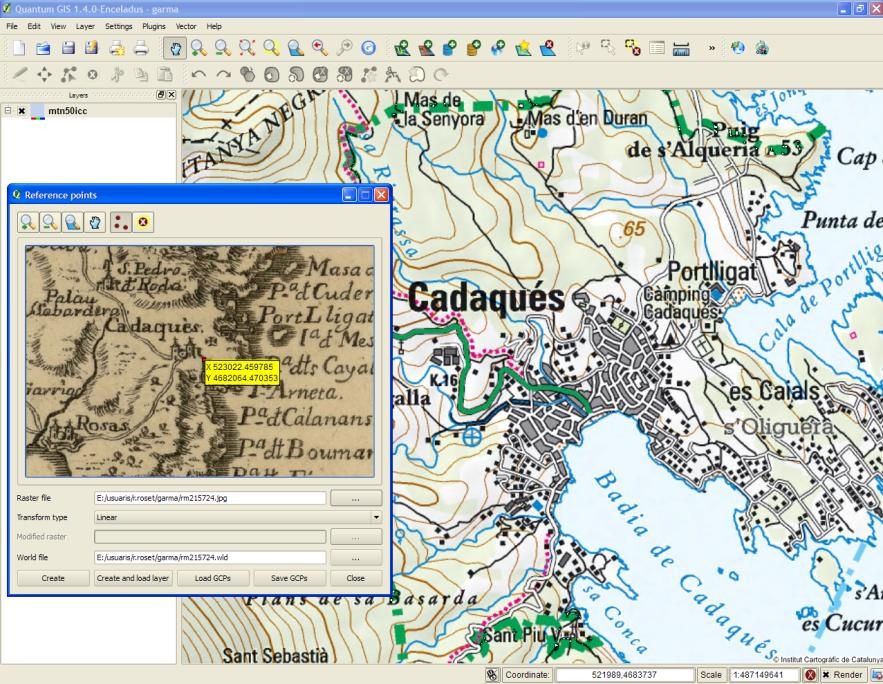This screenshot has height=684, width=883.
Task: Open the View menu
Action: coord(58,26)
